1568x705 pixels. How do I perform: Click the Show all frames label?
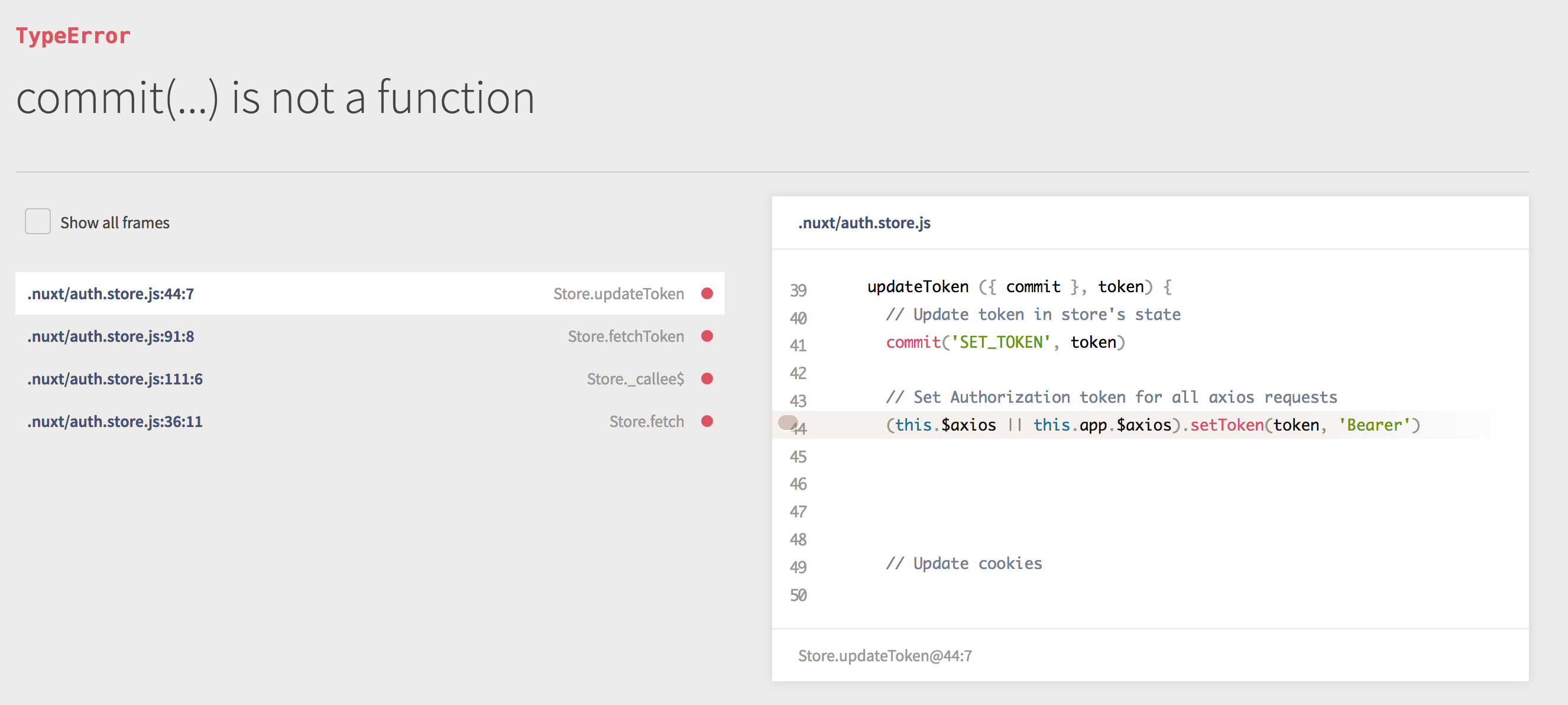(x=115, y=223)
